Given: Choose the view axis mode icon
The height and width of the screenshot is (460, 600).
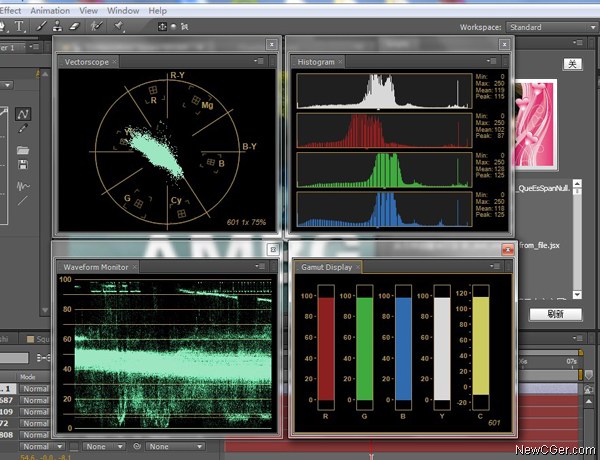Looking at the screenshot, I should pyautogui.click(x=184, y=26).
